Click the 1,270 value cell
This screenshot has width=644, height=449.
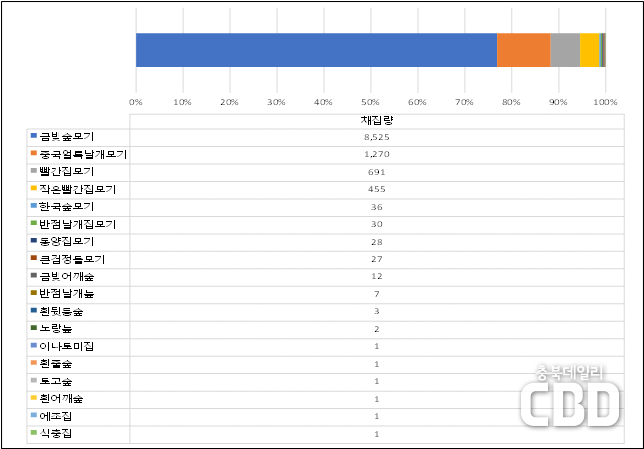point(376,154)
